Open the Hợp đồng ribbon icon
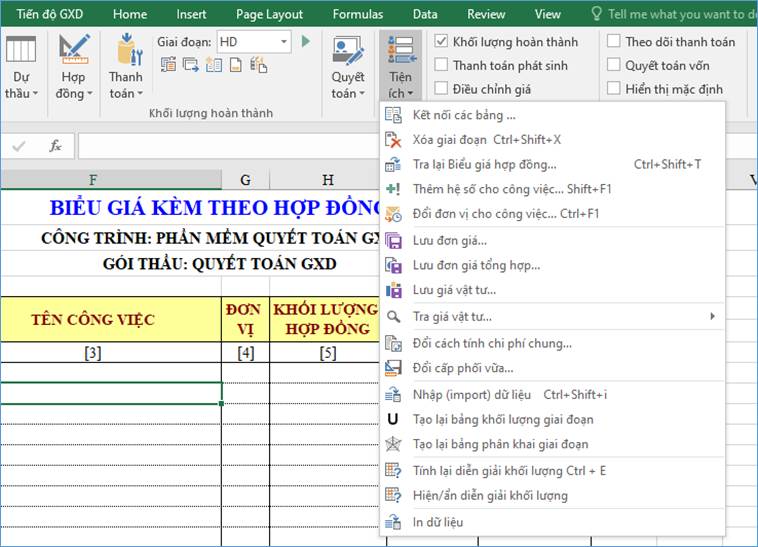The height and width of the screenshot is (547, 758). [73, 52]
